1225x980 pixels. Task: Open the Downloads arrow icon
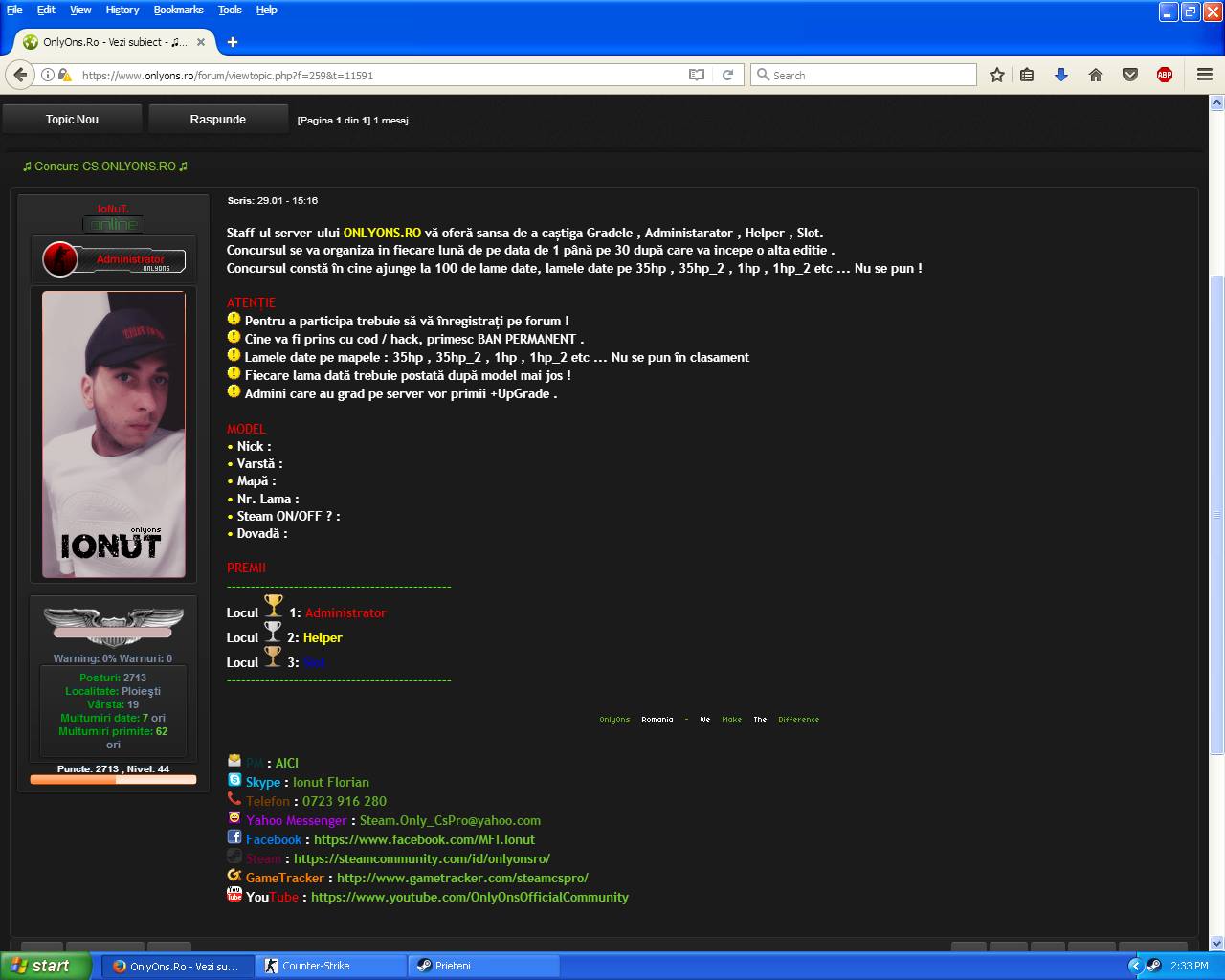1061,75
